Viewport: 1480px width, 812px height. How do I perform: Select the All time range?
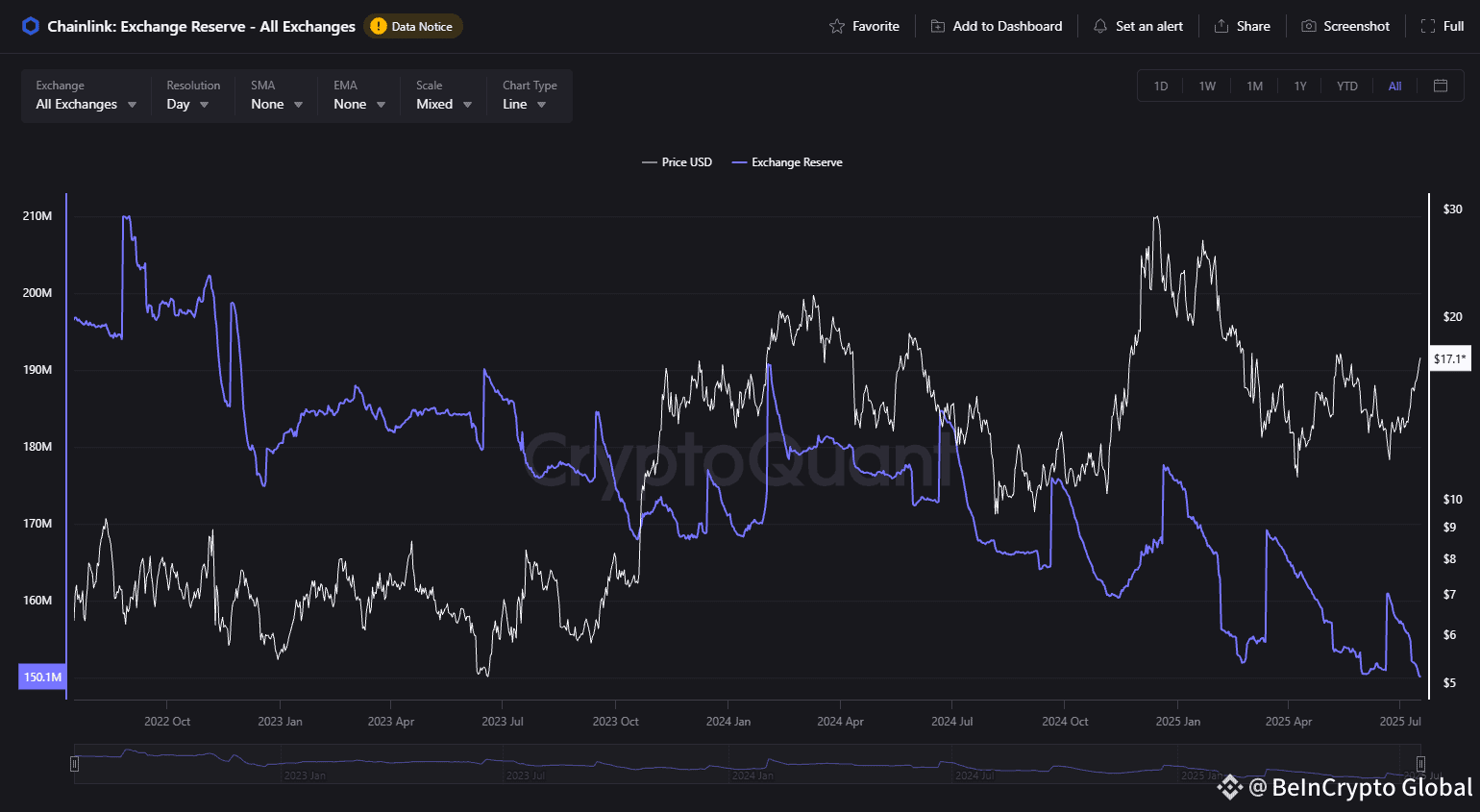pyautogui.click(x=1394, y=86)
